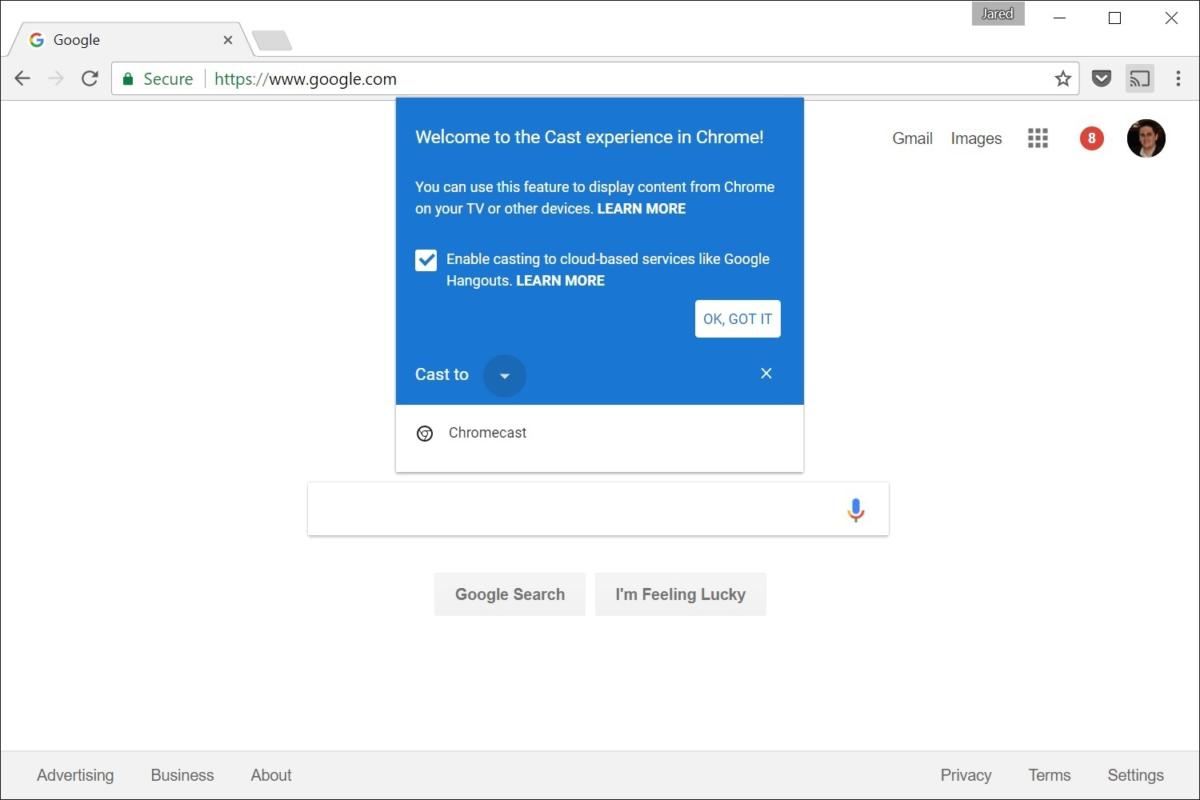
Task: Maximize the Chrome window
Action: click(1115, 18)
